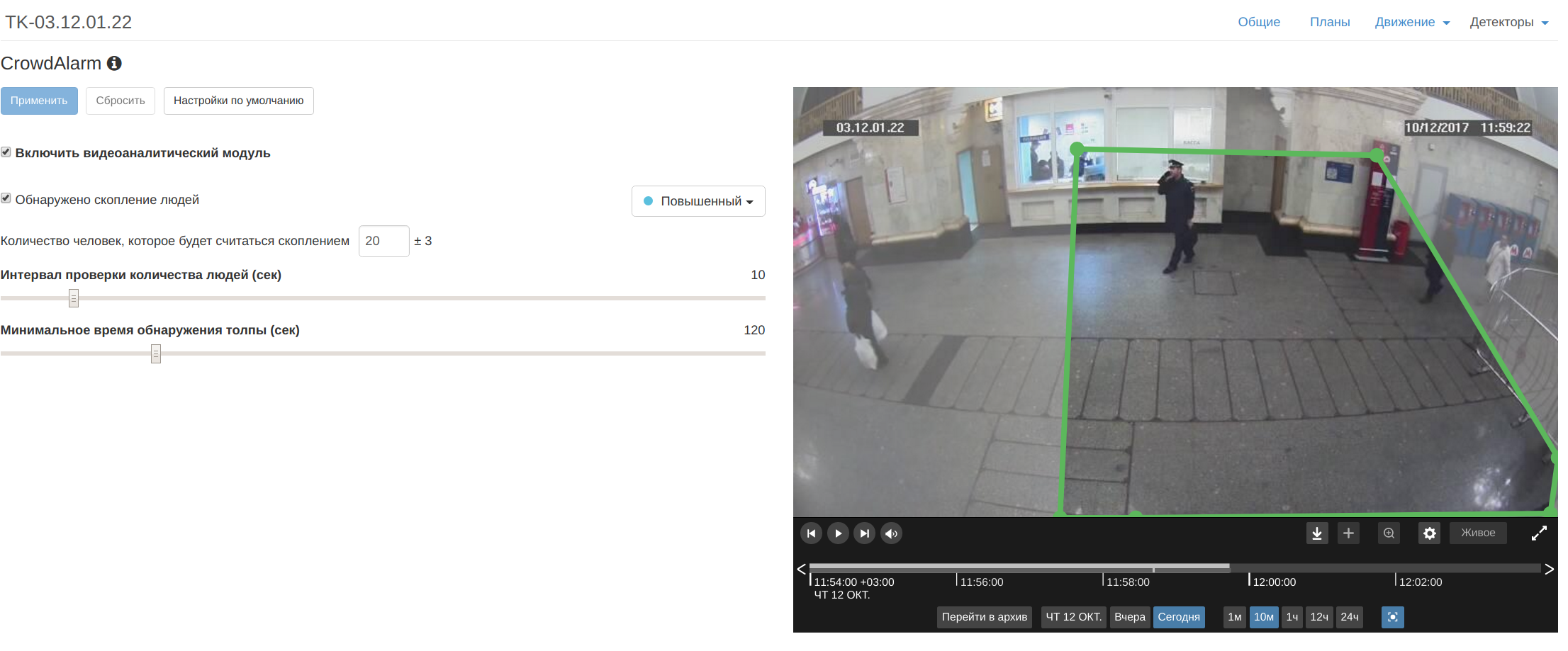Shift timeline right with arrow
Viewport: 1568px width, 651px height.
1549,569
